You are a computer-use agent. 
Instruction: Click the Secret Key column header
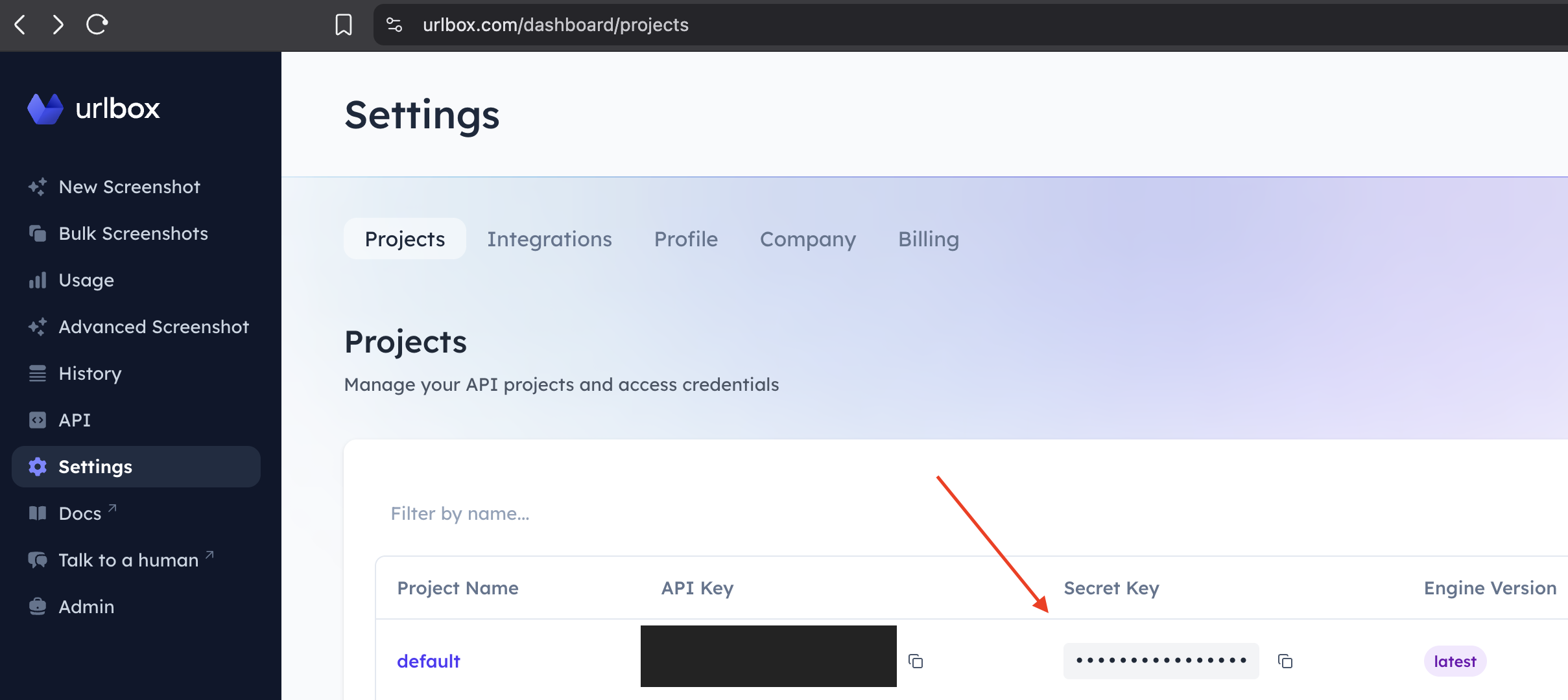pos(1111,588)
